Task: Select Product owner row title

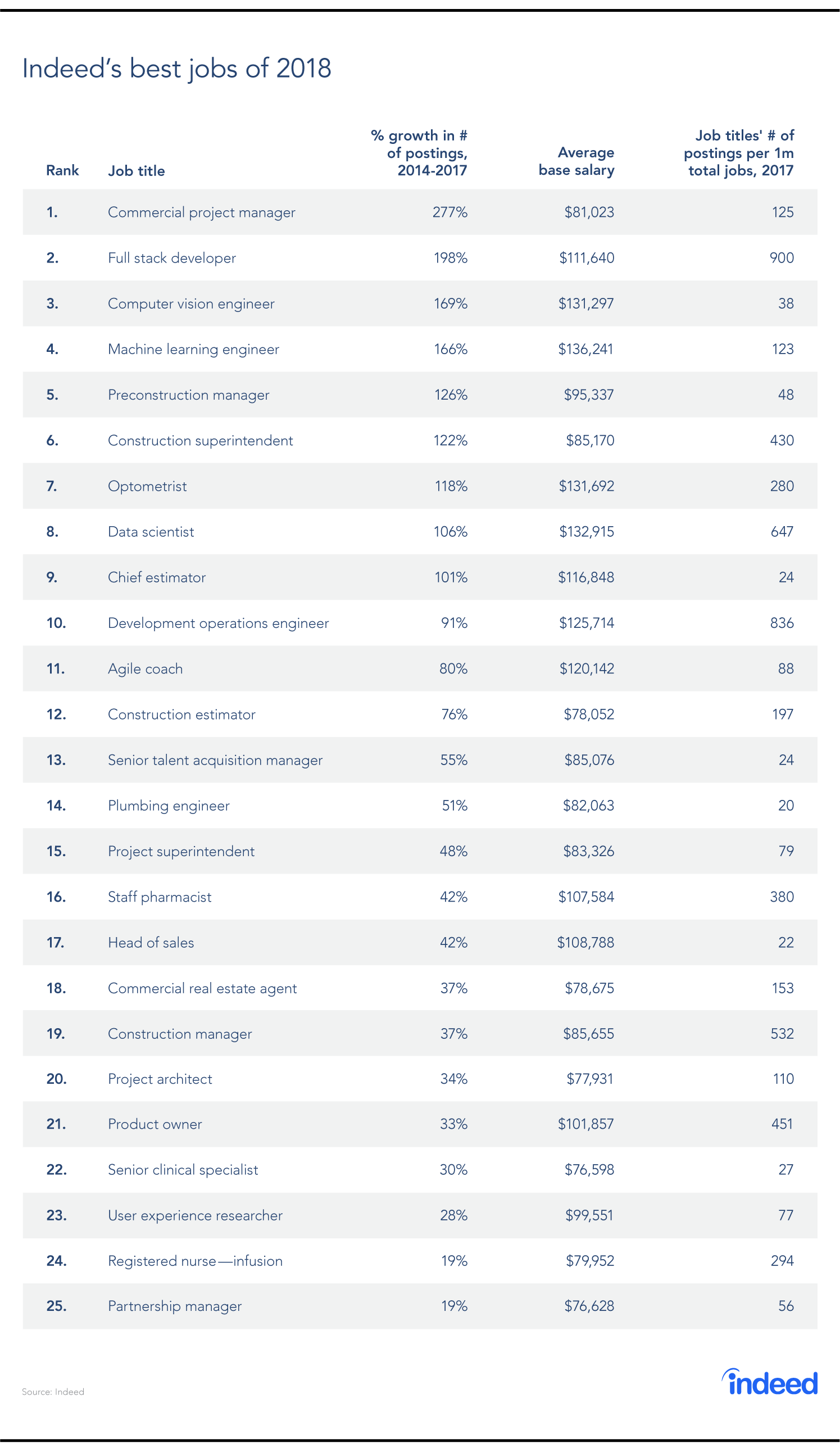Action: (155, 1124)
